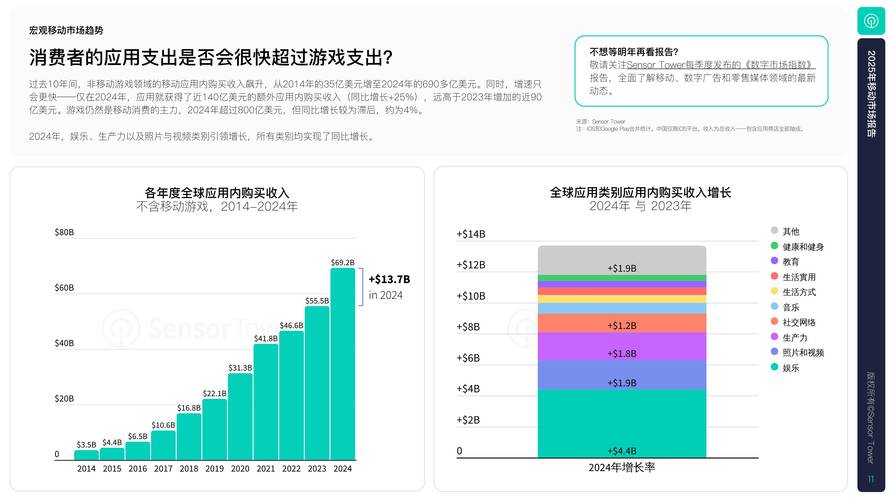Viewport: 894px width, 500px height.
Task: Click the 娱乐 legend color dot
Action: (x=774, y=368)
